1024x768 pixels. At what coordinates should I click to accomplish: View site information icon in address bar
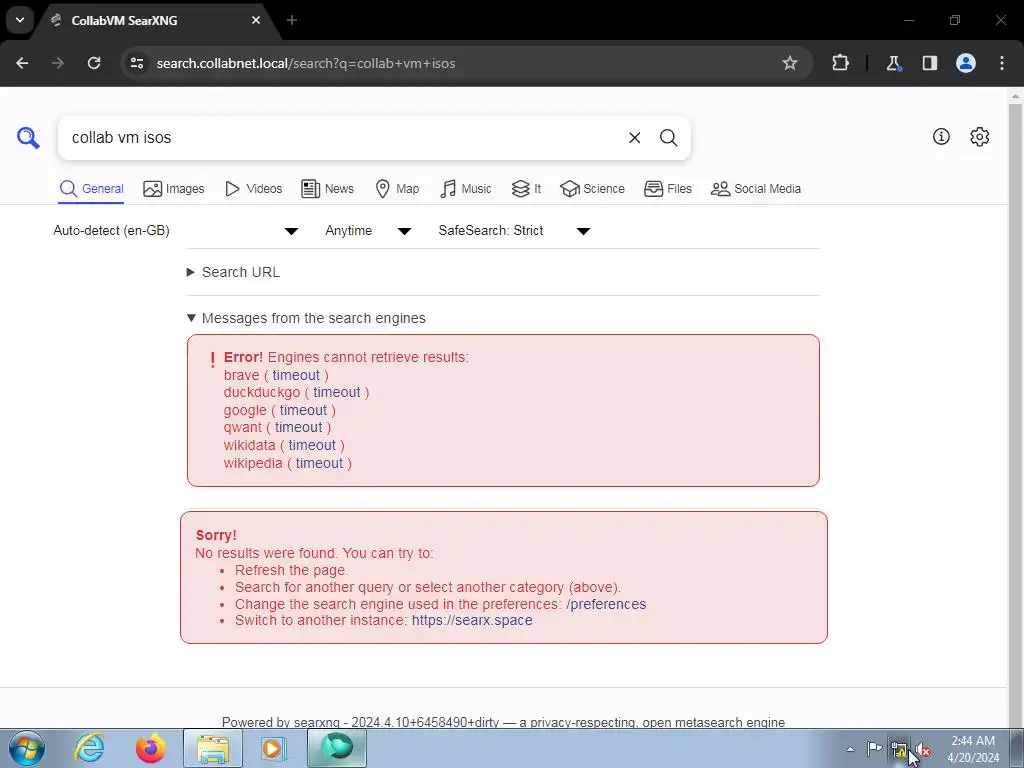click(136, 63)
